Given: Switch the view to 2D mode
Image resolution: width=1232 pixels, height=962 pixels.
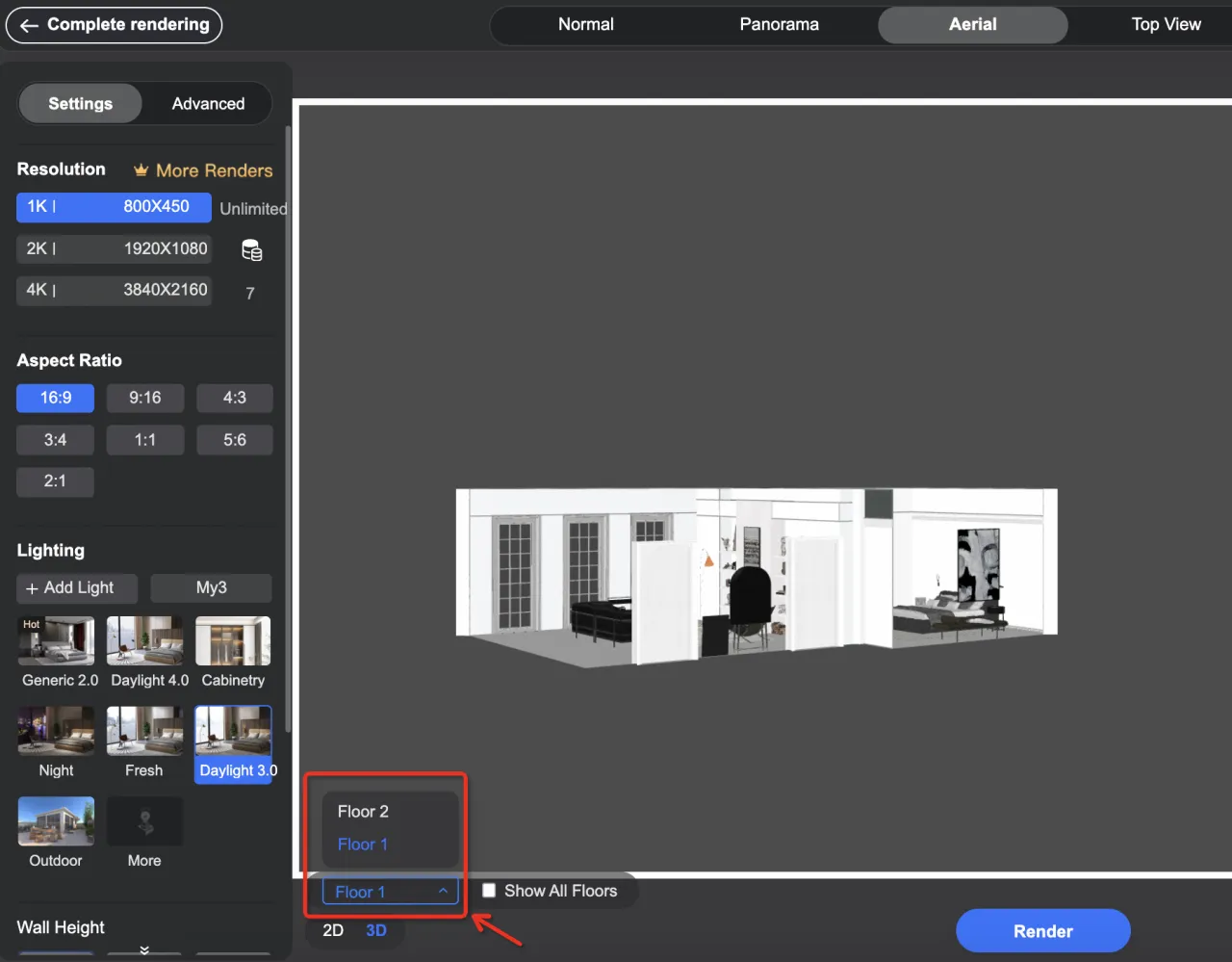Looking at the screenshot, I should tap(333, 930).
